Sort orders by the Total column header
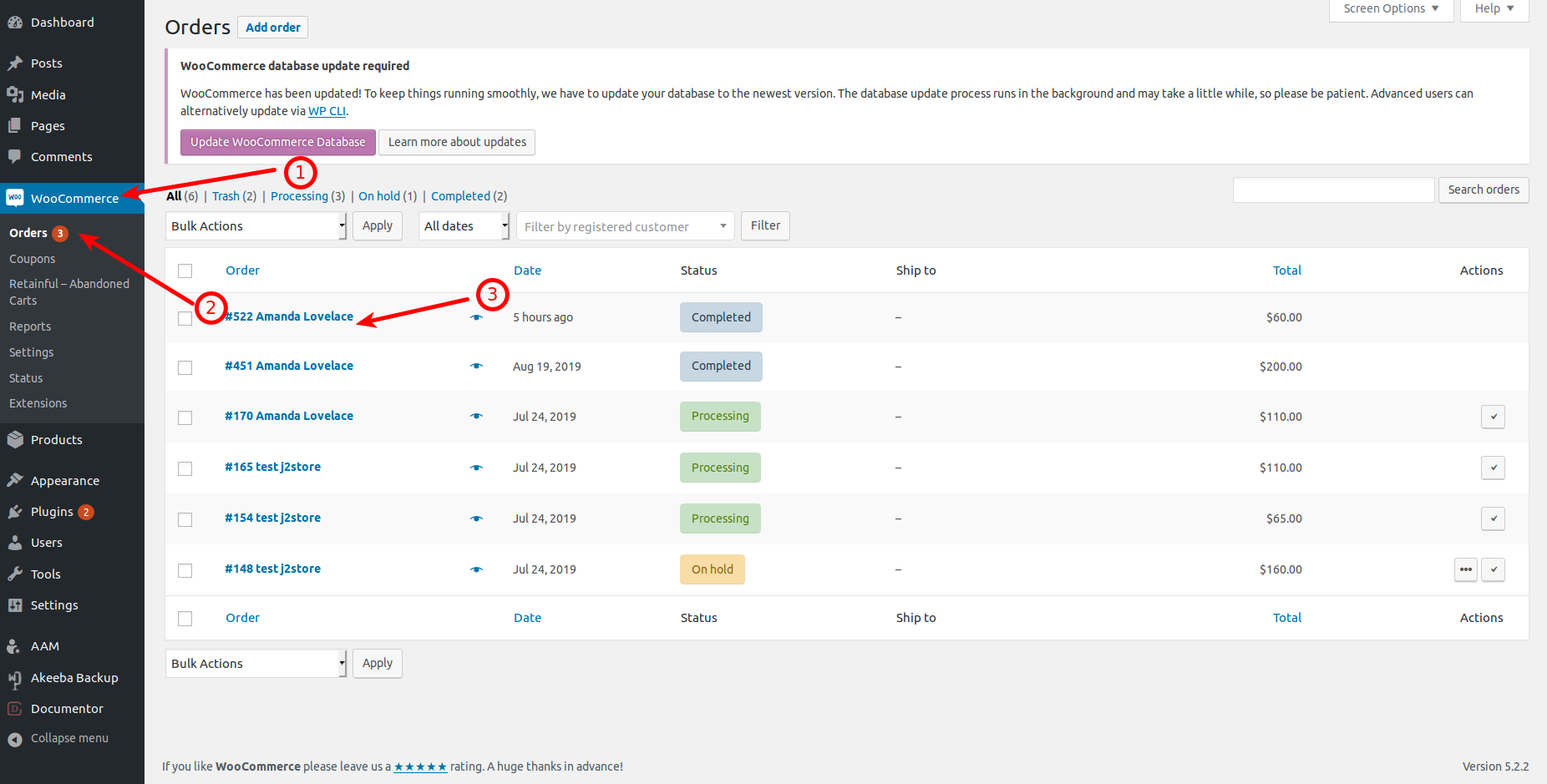Viewport: 1547px width, 784px height. pyautogui.click(x=1287, y=271)
